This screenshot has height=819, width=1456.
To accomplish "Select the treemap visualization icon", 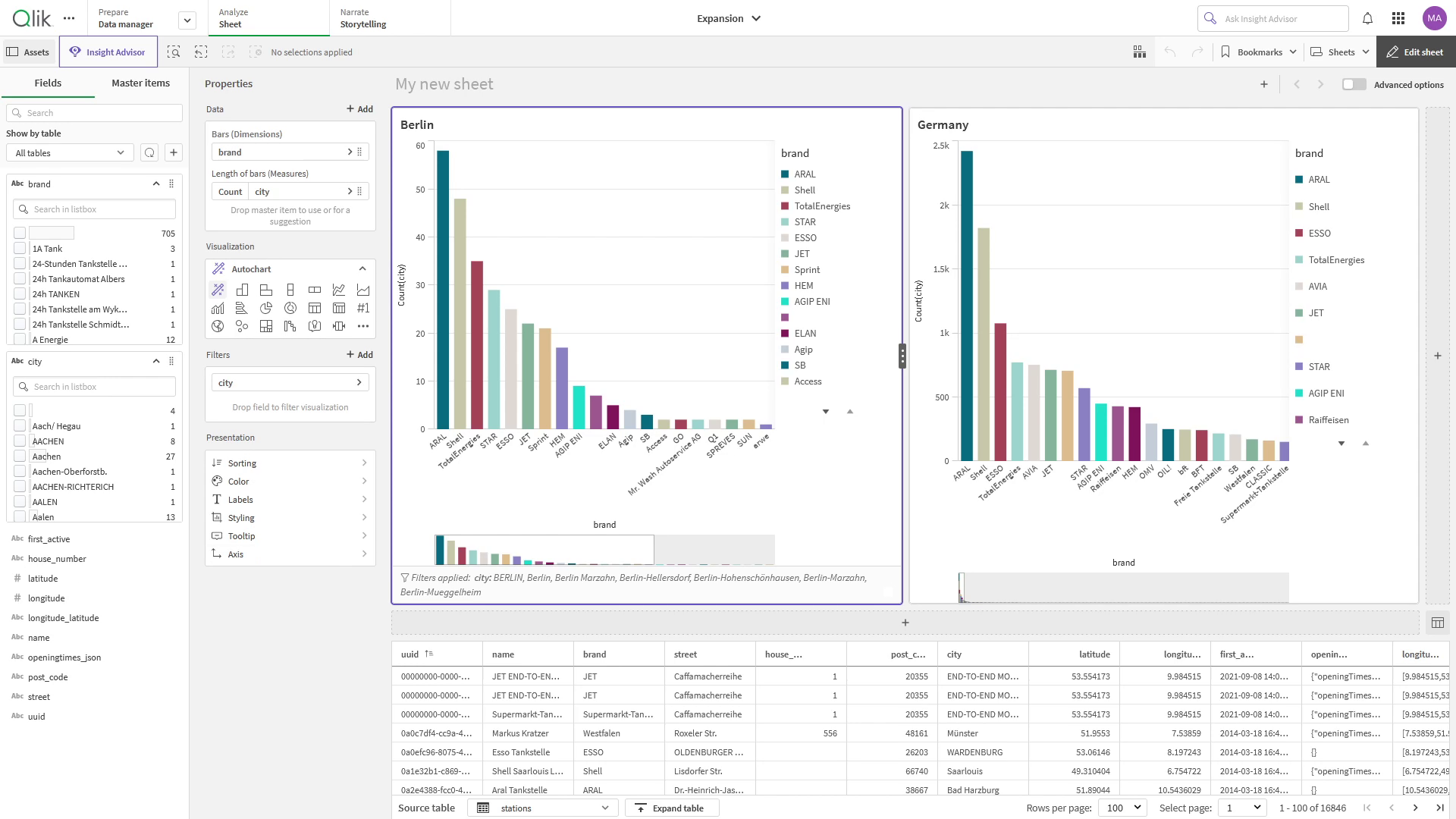I will click(266, 326).
